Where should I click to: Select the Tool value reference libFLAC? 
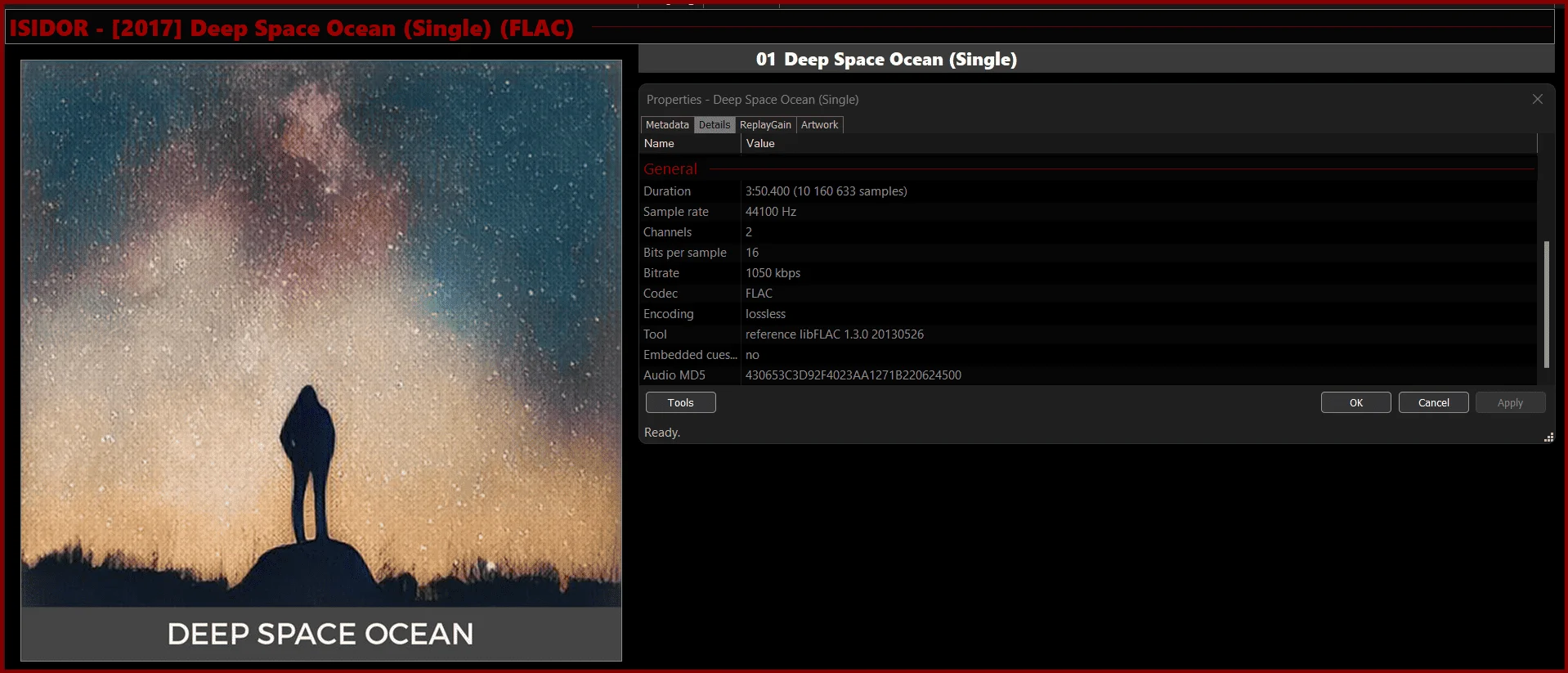pos(835,334)
